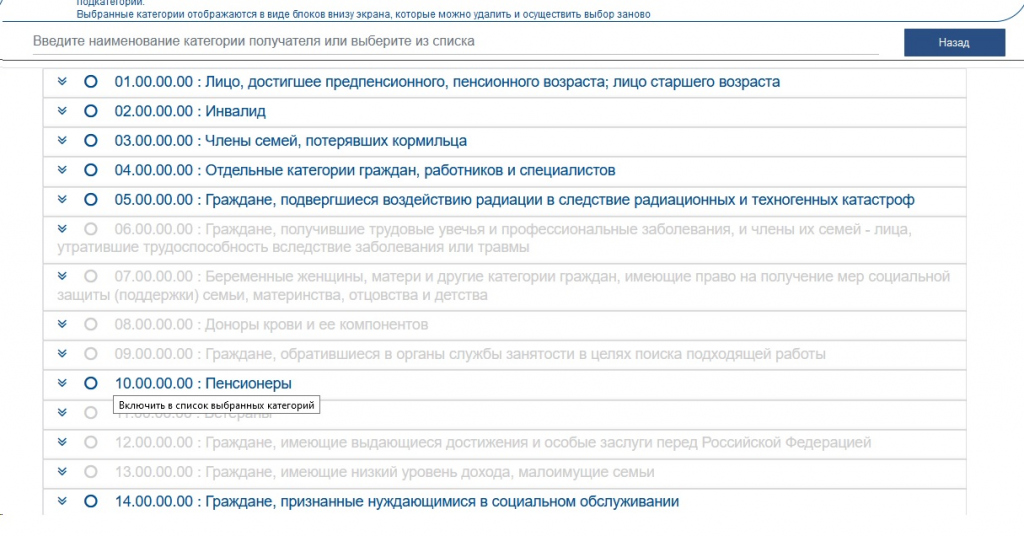Click the category name search input field

click(455, 42)
